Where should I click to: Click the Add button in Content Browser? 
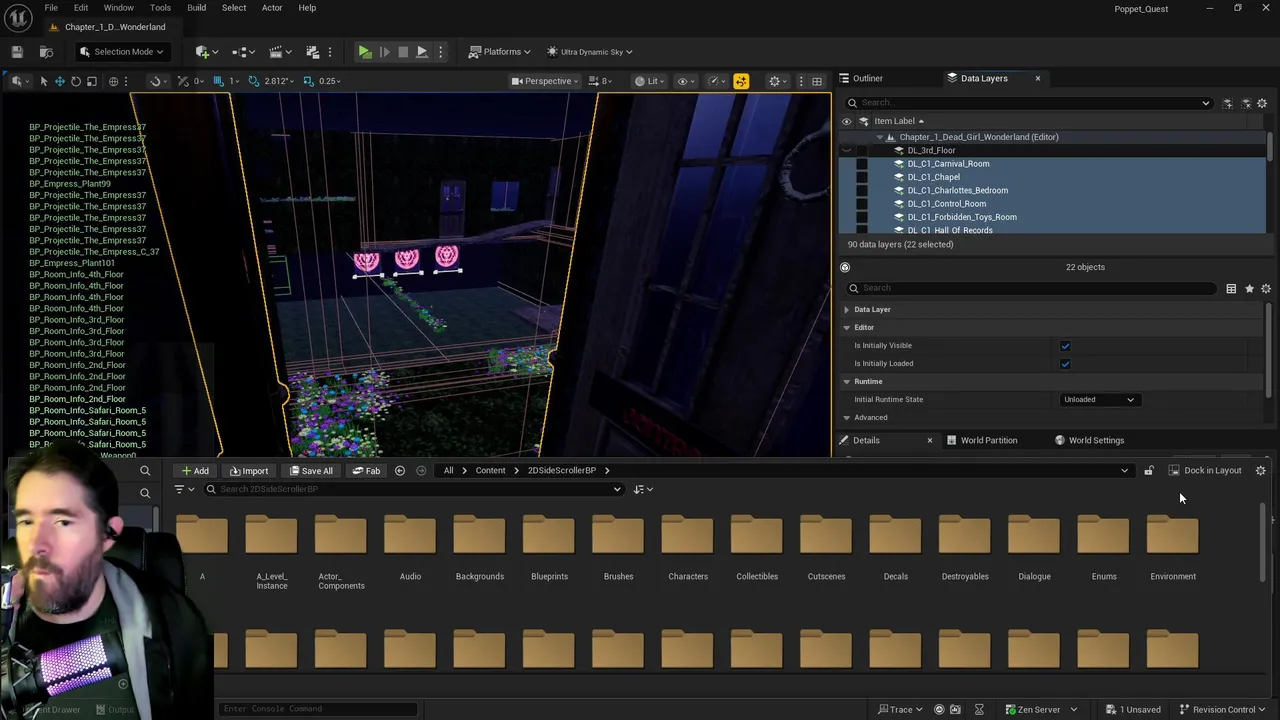(x=195, y=471)
